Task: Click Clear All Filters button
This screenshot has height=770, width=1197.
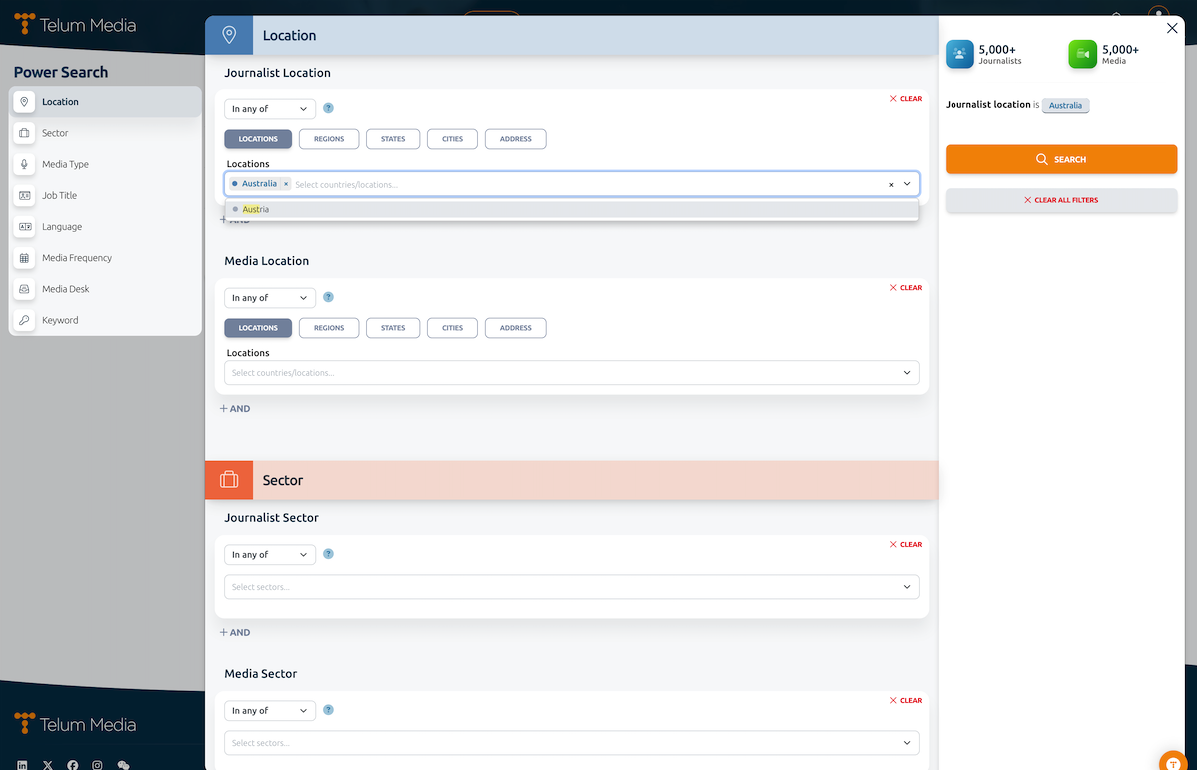Action: (1061, 200)
